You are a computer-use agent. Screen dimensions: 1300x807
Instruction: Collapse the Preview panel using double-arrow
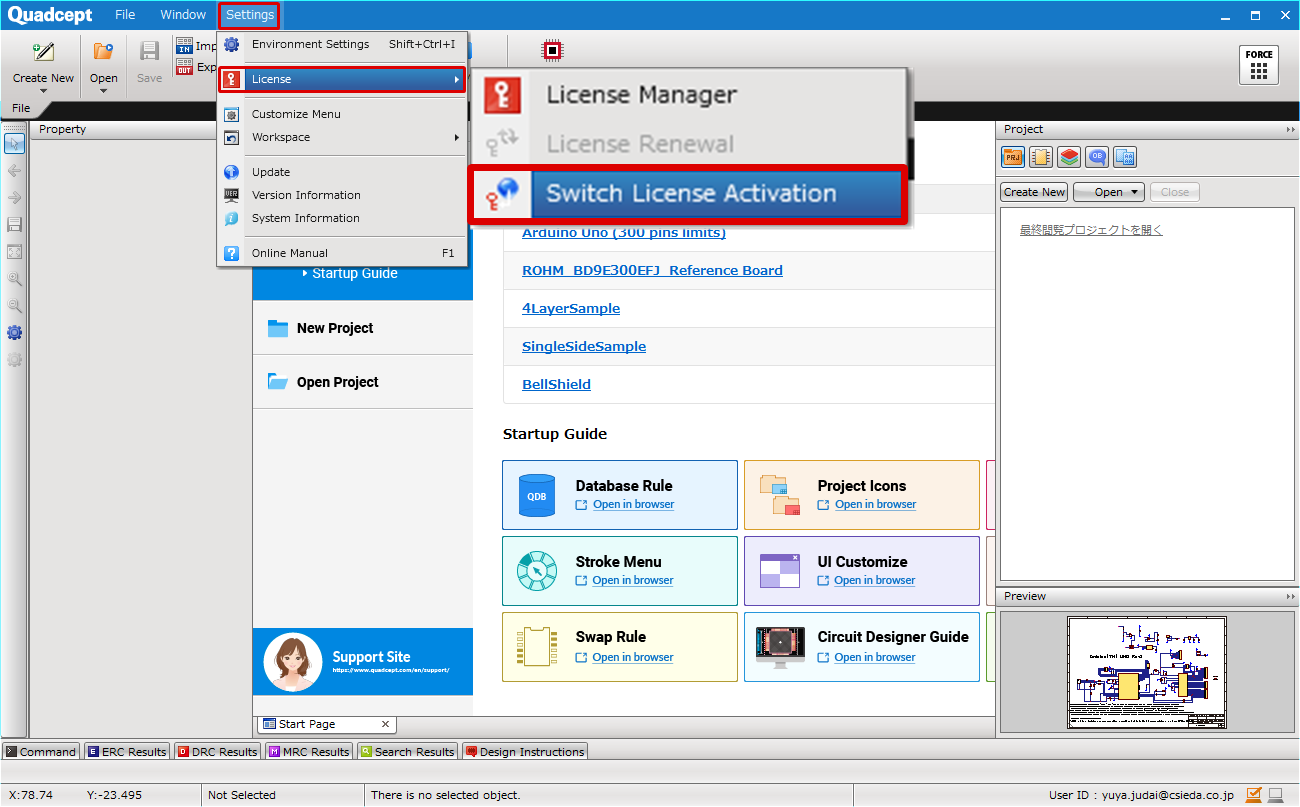tap(1290, 597)
